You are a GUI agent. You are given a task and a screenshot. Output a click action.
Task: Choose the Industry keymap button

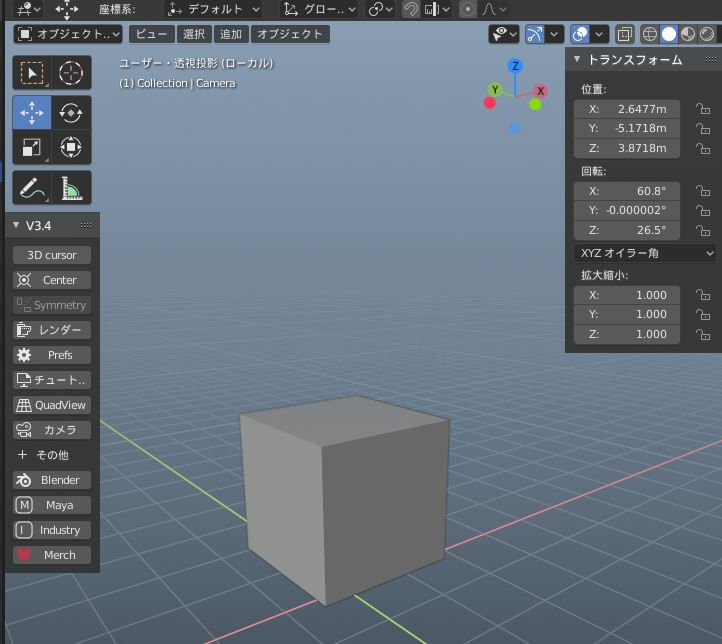52,530
